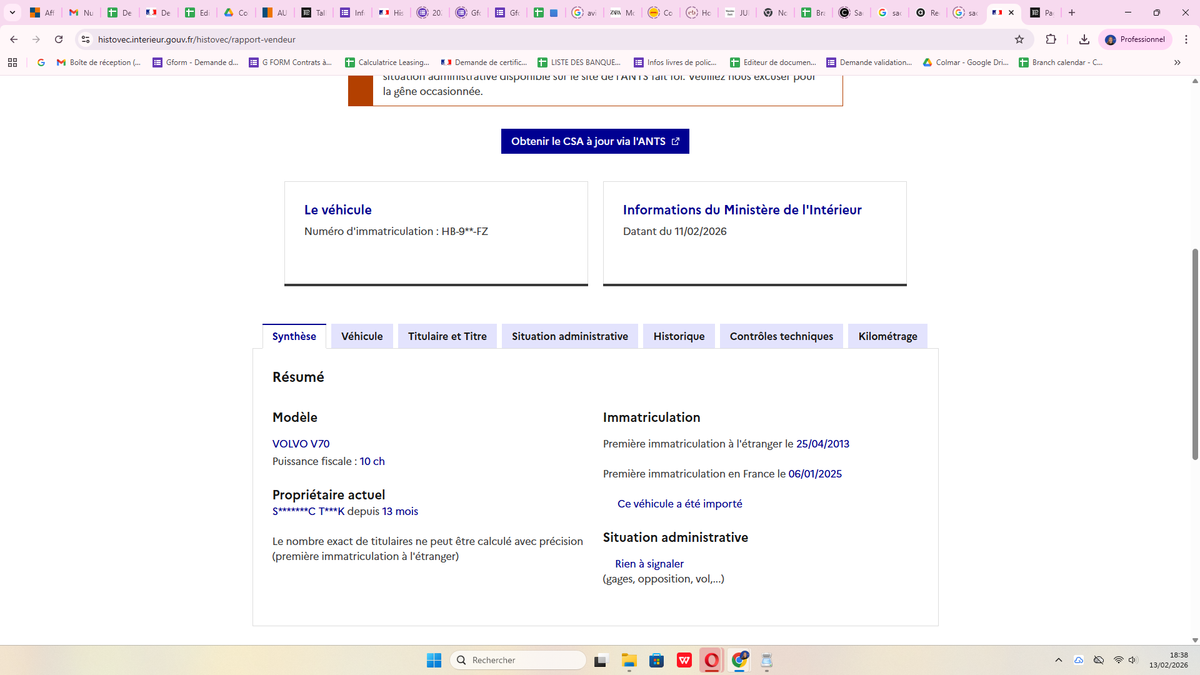This screenshot has height=675, width=1200.
Task: Click the browser back arrow
Action: click(13, 39)
